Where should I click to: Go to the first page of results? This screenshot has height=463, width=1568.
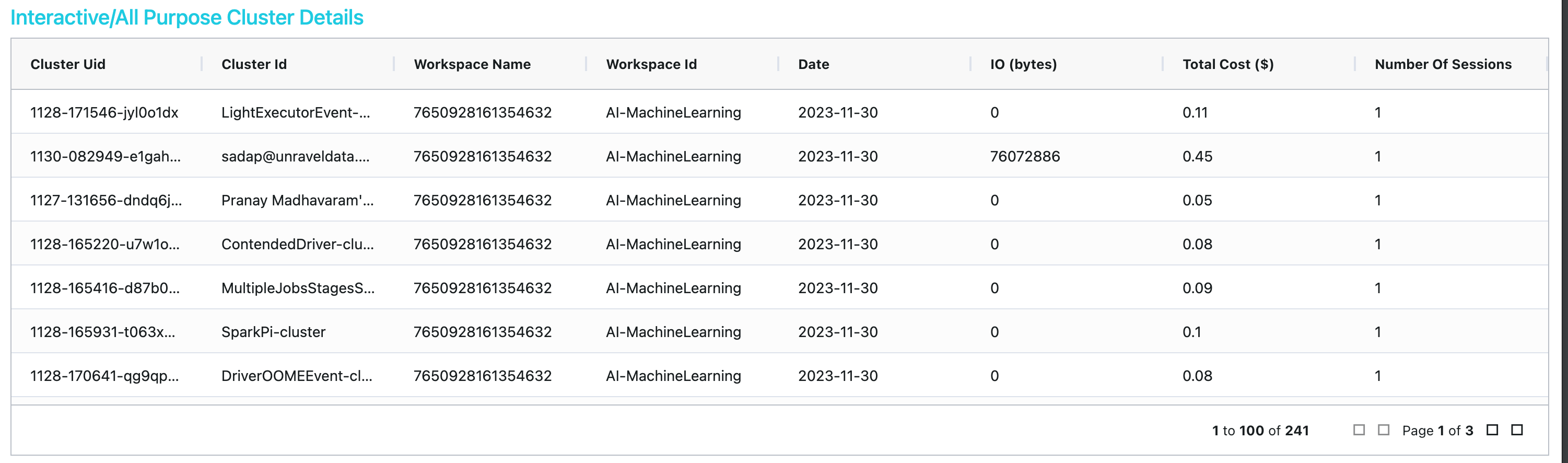pyautogui.click(x=1359, y=430)
